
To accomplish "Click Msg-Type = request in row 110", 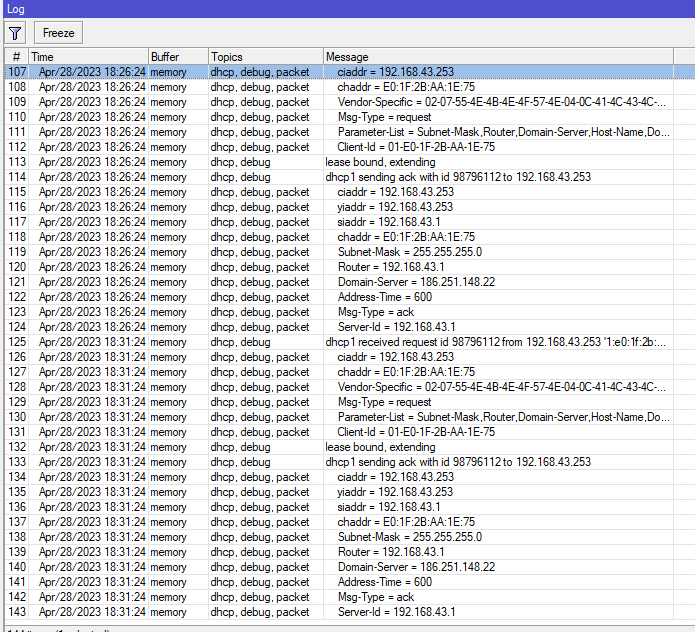I will coord(384,117).
